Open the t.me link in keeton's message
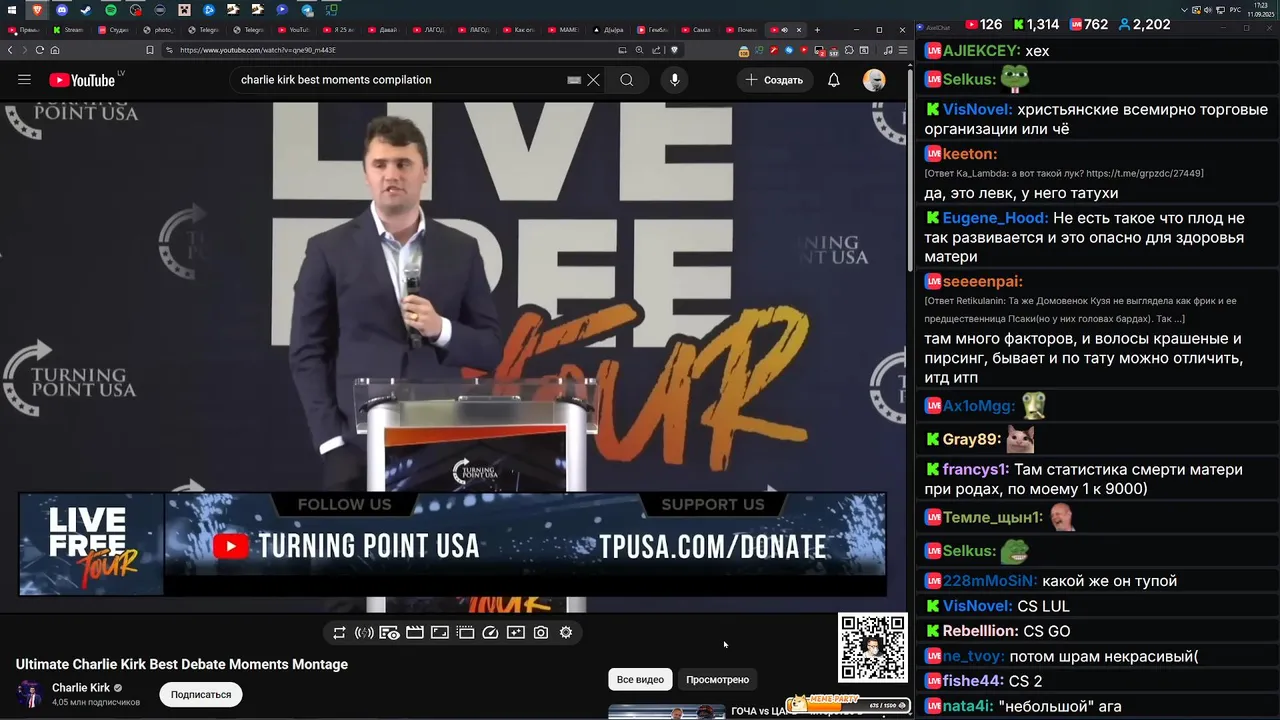1280x720 pixels. click(x=1145, y=173)
